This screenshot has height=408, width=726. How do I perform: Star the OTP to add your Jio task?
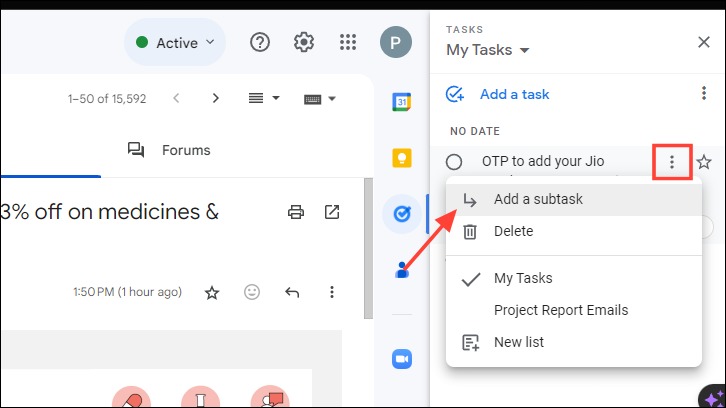point(704,162)
